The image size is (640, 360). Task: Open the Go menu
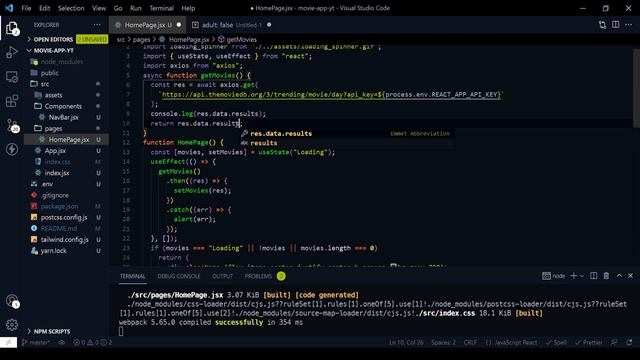[x=118, y=8]
